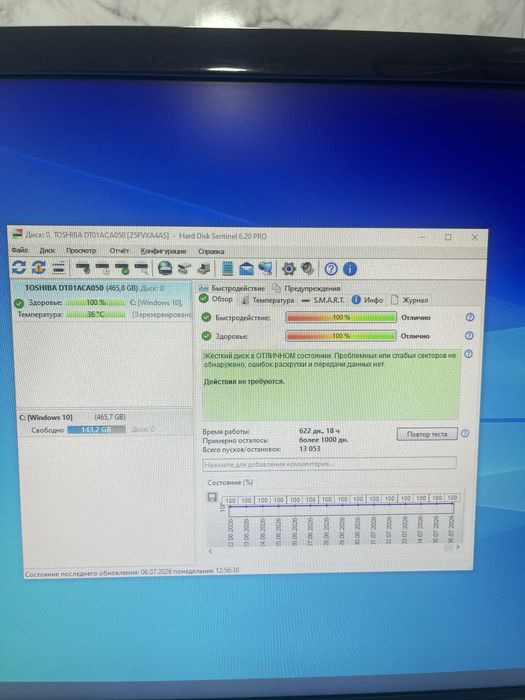This screenshot has width=525, height=700.
Task: Click help icon beside Быстродействие bar
Action: pos(470,317)
